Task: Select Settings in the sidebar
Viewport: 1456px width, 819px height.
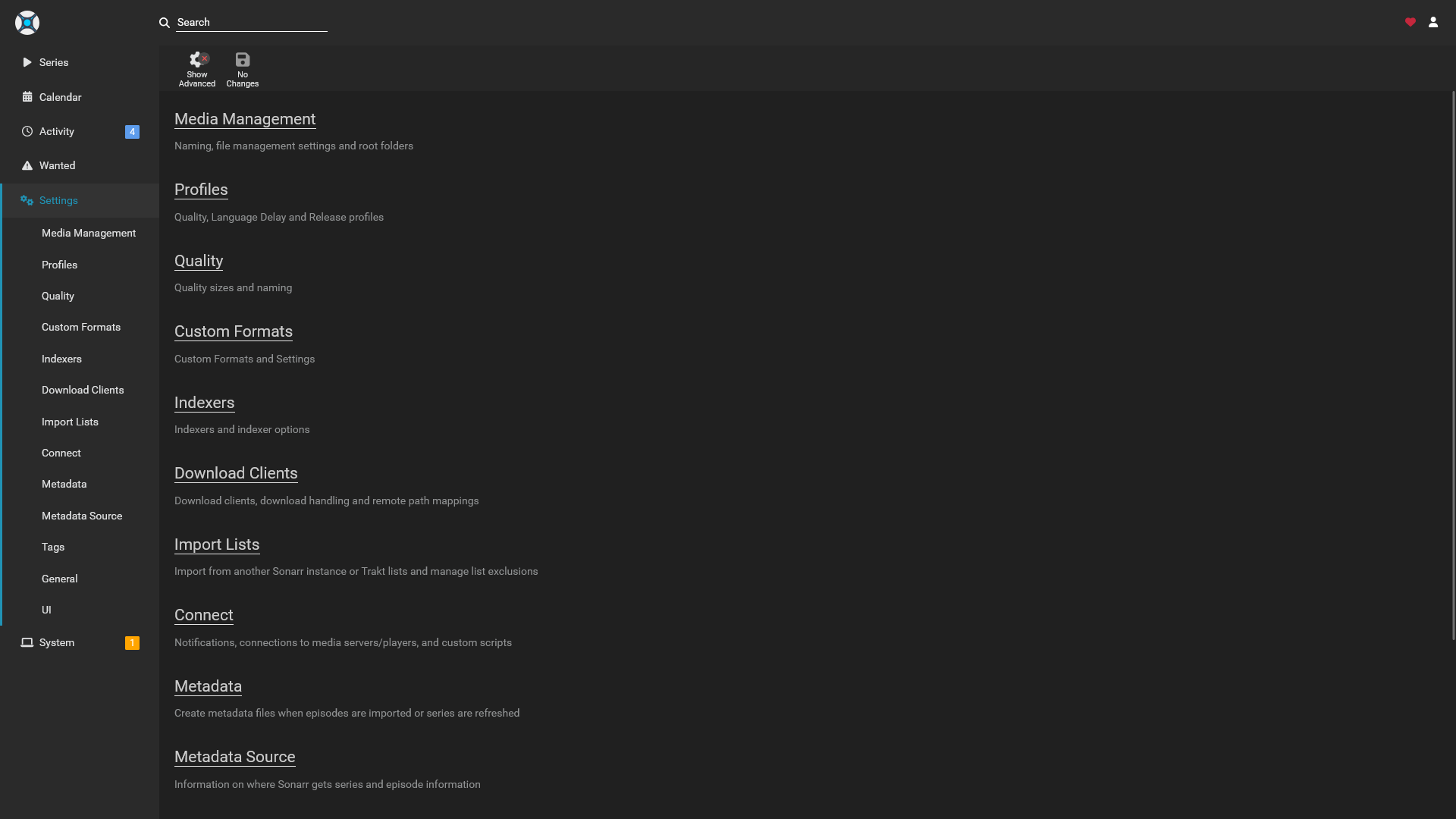Action: click(80, 200)
